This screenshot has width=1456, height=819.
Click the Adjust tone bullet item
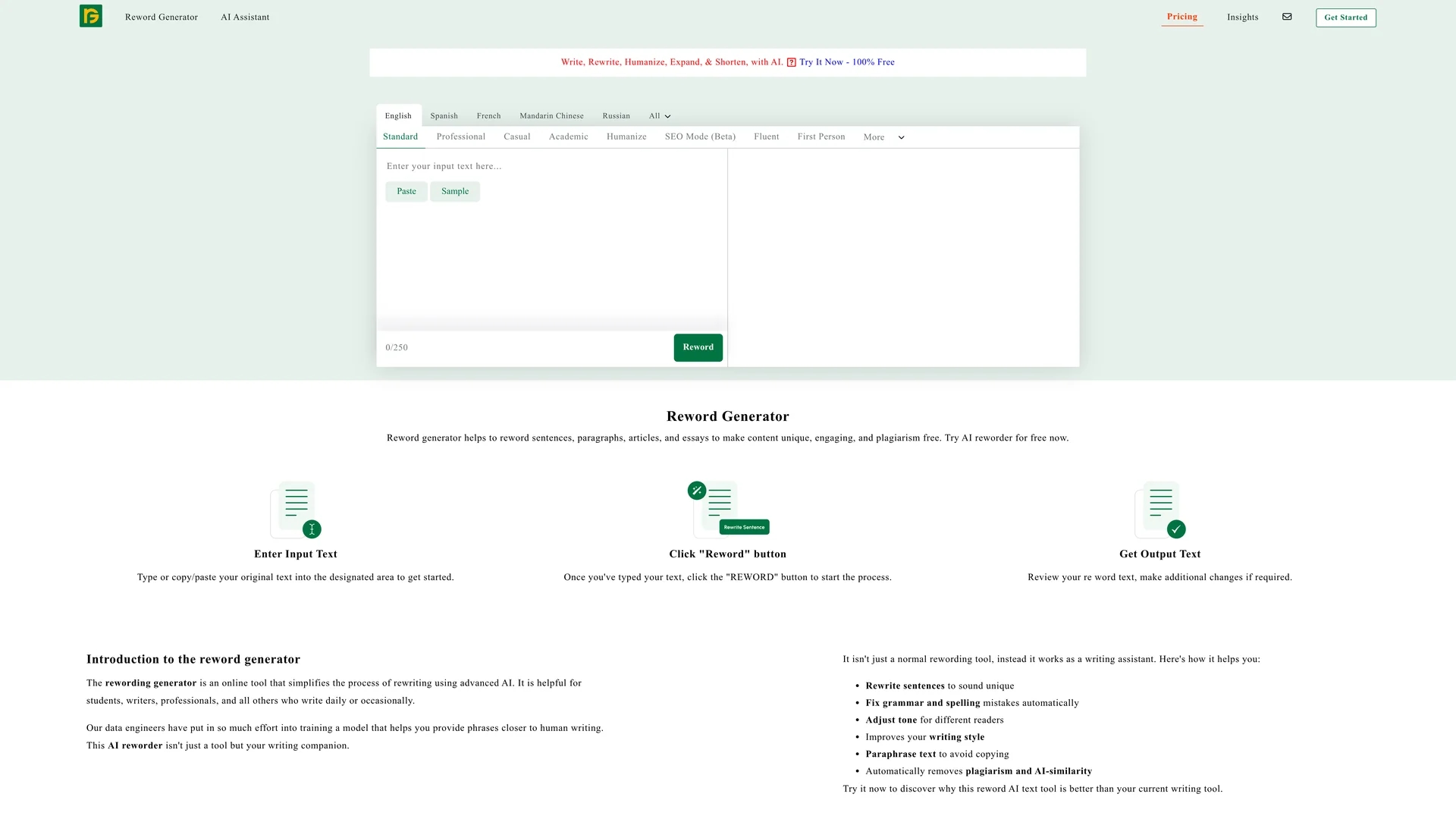pyautogui.click(x=934, y=720)
